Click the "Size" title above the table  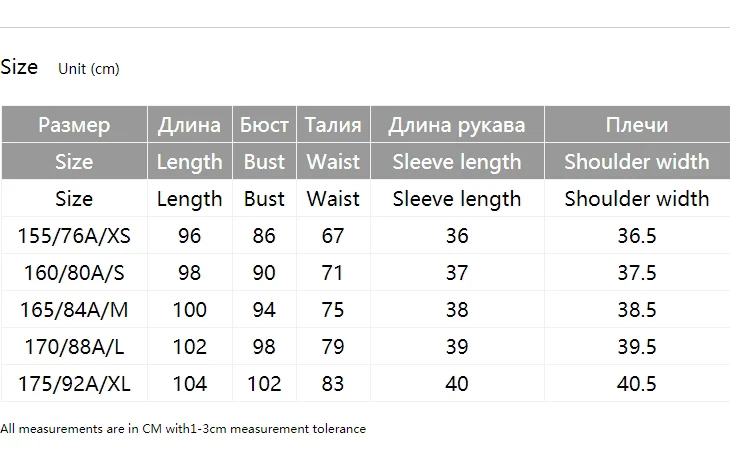pyautogui.click(x=19, y=67)
